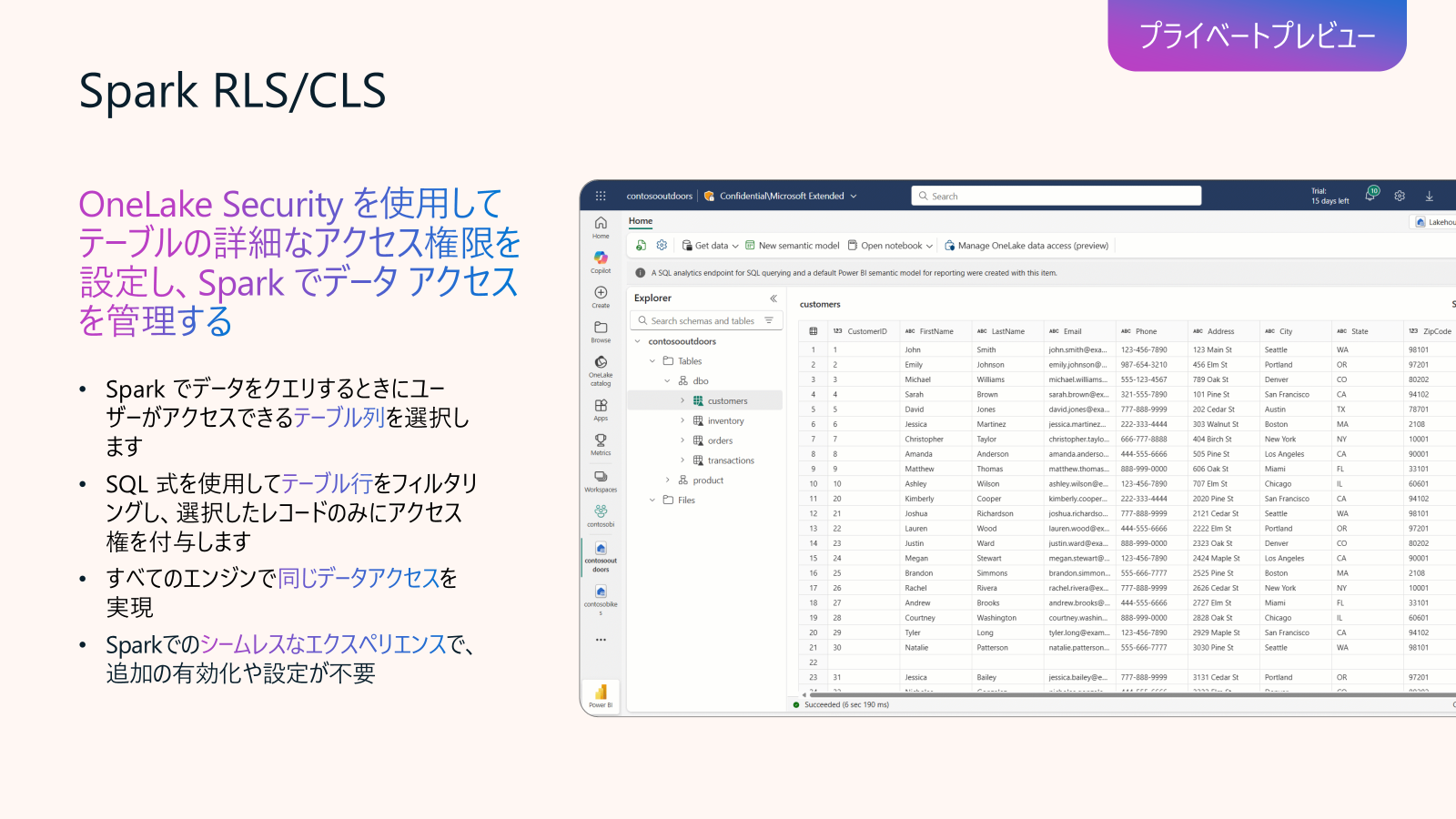1456x819 pixels.
Task: Open Browse in the navigation rail
Action: coord(601,332)
